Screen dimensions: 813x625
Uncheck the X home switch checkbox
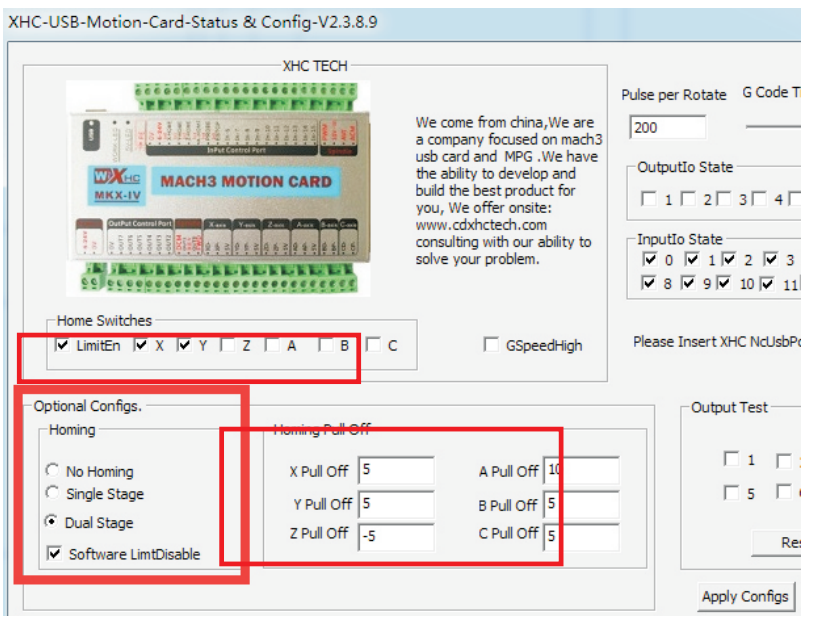[x=141, y=345]
